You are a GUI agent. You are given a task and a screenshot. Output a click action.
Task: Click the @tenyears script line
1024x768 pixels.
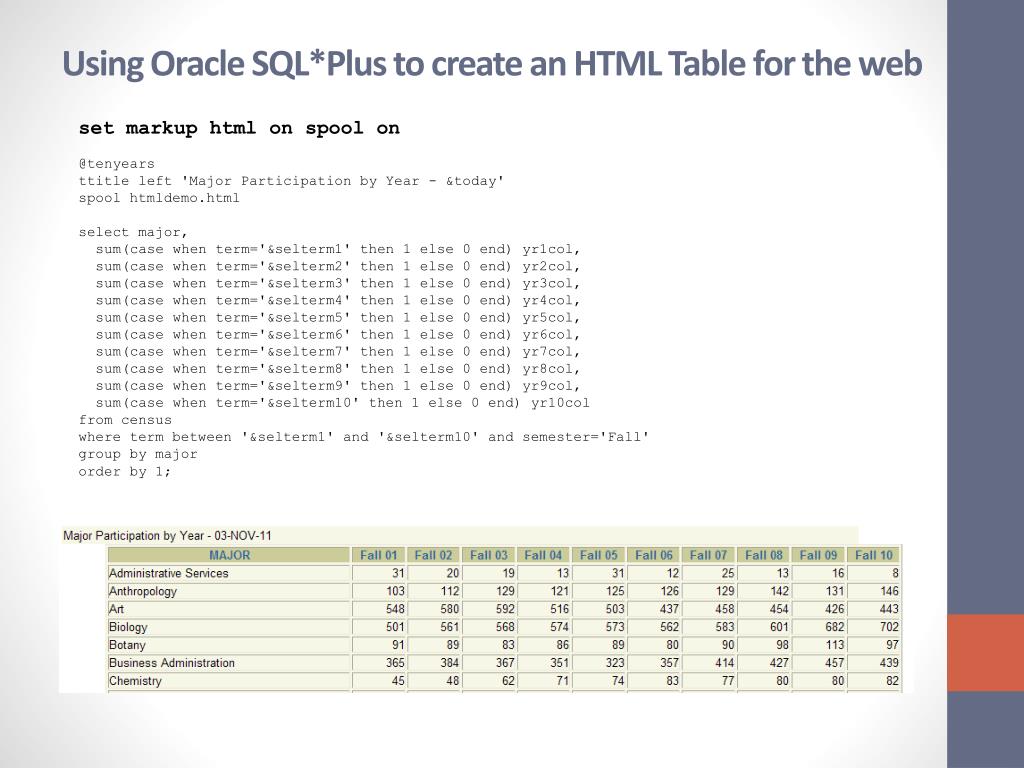(117, 164)
